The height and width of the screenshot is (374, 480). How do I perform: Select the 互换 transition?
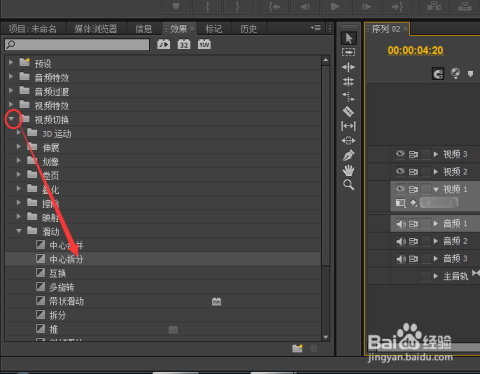pyautogui.click(x=163, y=273)
